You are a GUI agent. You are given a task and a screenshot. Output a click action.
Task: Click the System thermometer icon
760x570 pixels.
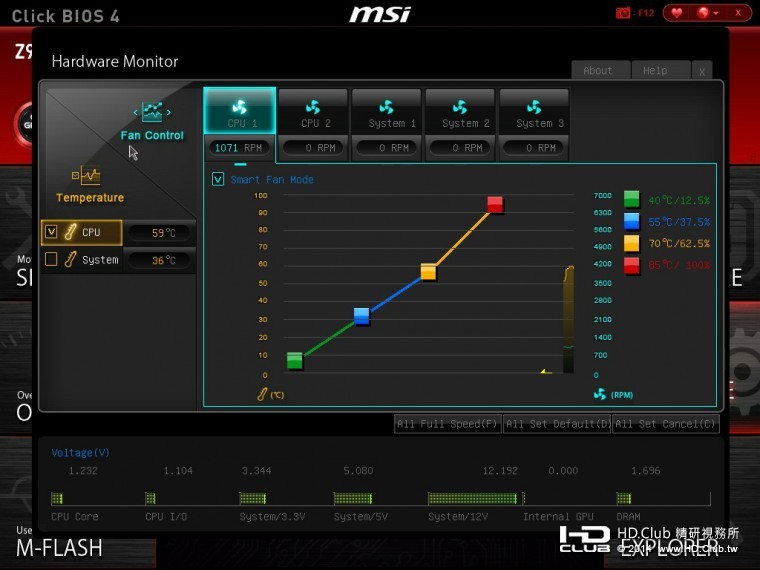click(x=70, y=260)
